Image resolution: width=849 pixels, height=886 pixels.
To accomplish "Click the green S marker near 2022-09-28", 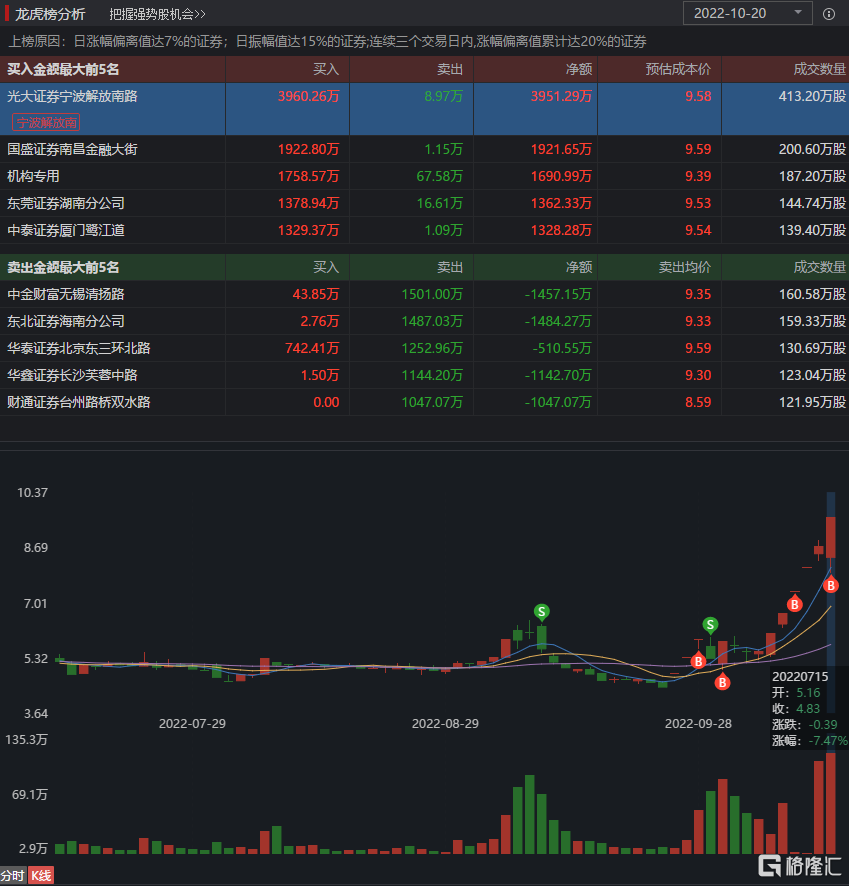I will pos(710,625).
